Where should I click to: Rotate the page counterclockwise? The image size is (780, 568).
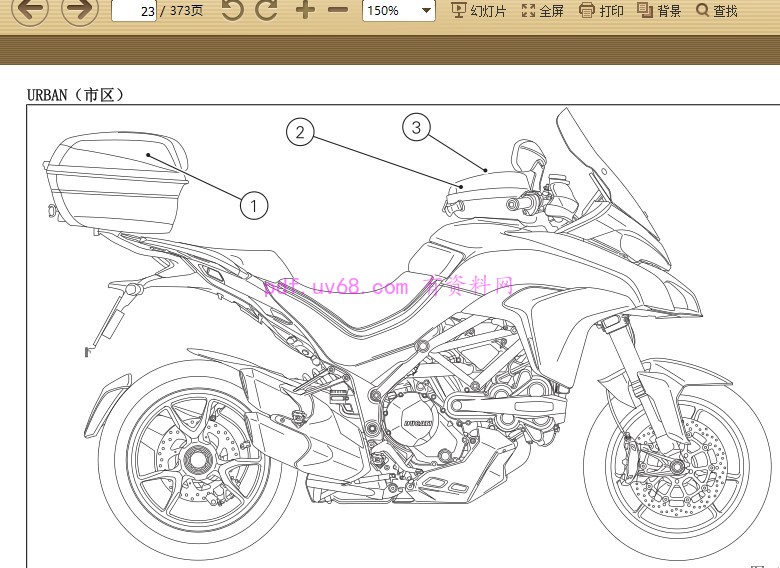click(x=232, y=11)
